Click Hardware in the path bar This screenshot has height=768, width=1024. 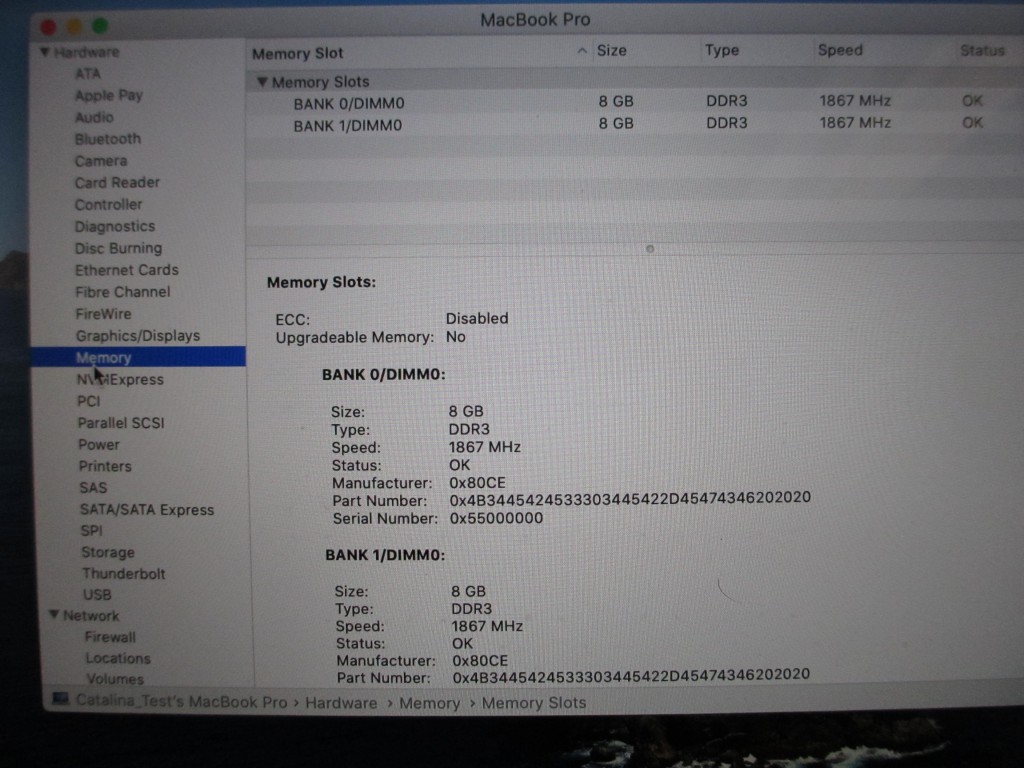[341, 703]
